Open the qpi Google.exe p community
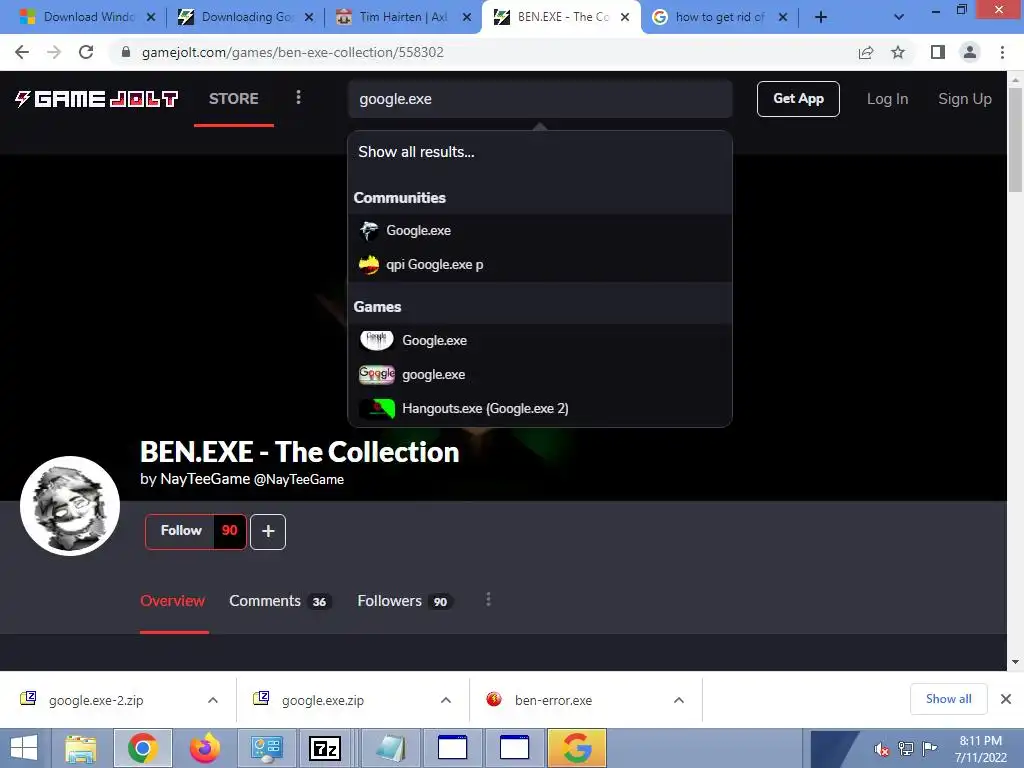The height and width of the screenshot is (768, 1024). pyautogui.click(x=539, y=264)
